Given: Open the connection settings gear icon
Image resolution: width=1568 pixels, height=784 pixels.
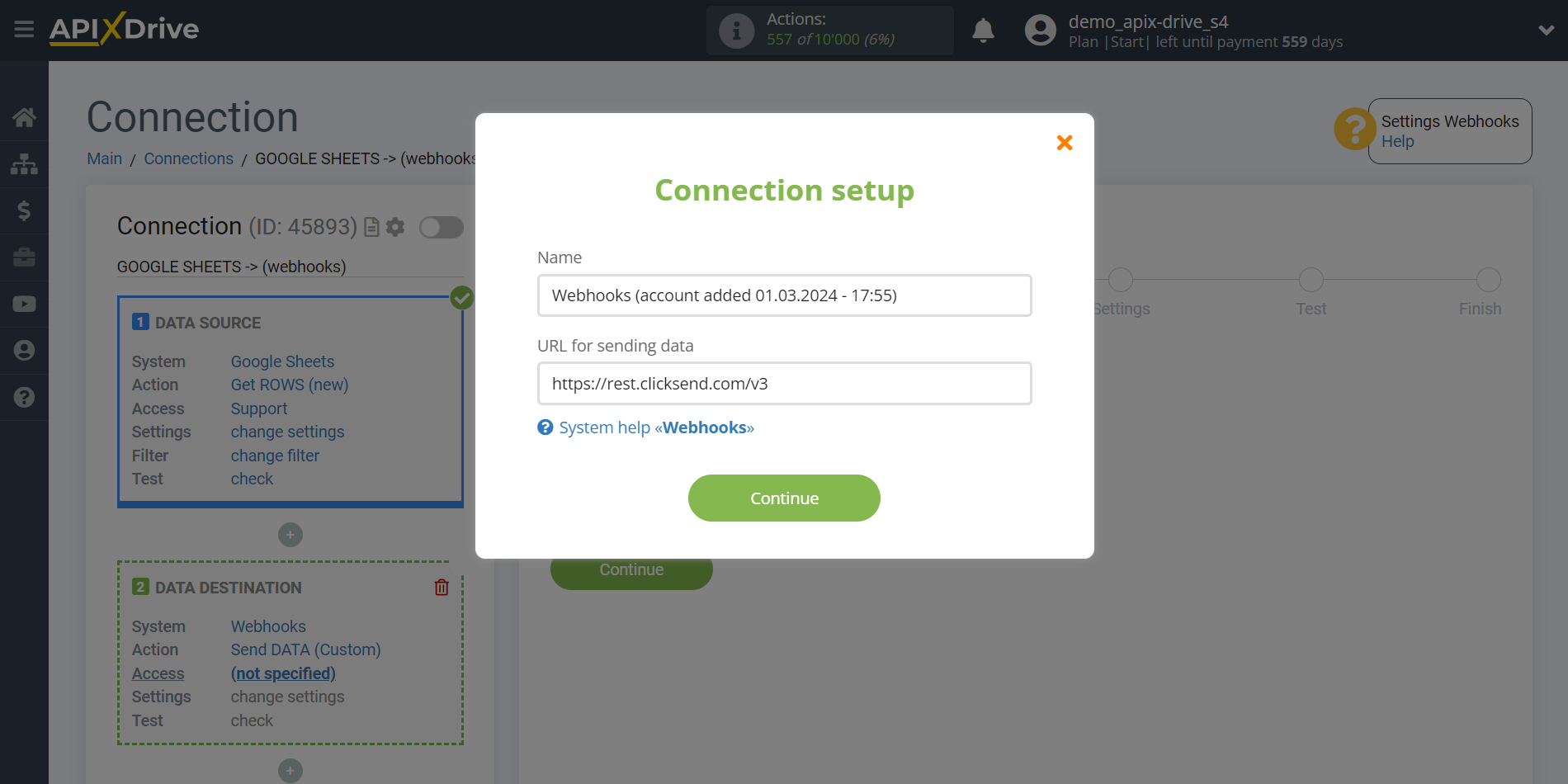Looking at the screenshot, I should click(395, 228).
